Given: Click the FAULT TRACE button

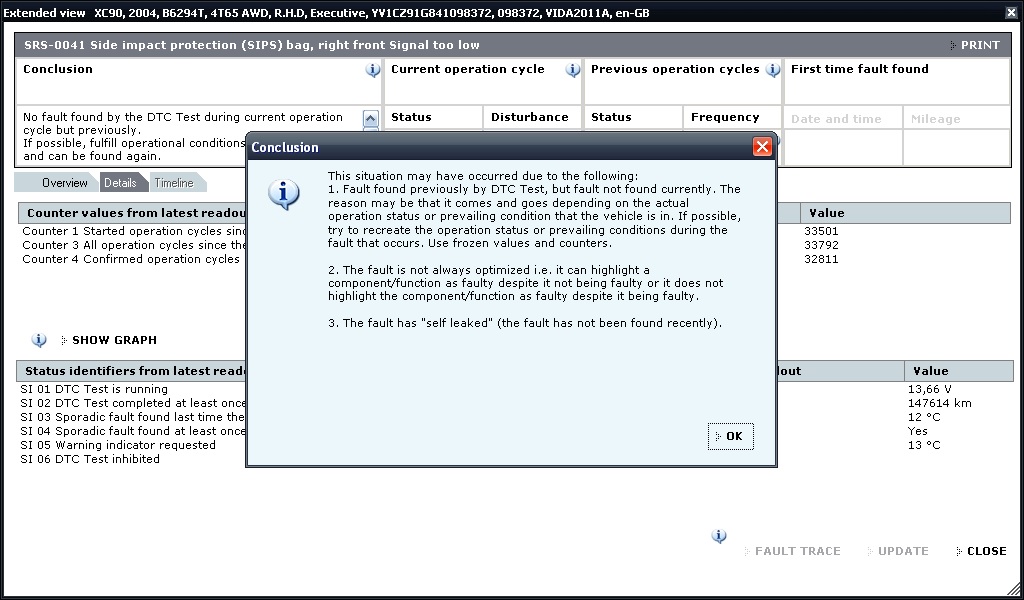Looking at the screenshot, I should click(x=796, y=551).
